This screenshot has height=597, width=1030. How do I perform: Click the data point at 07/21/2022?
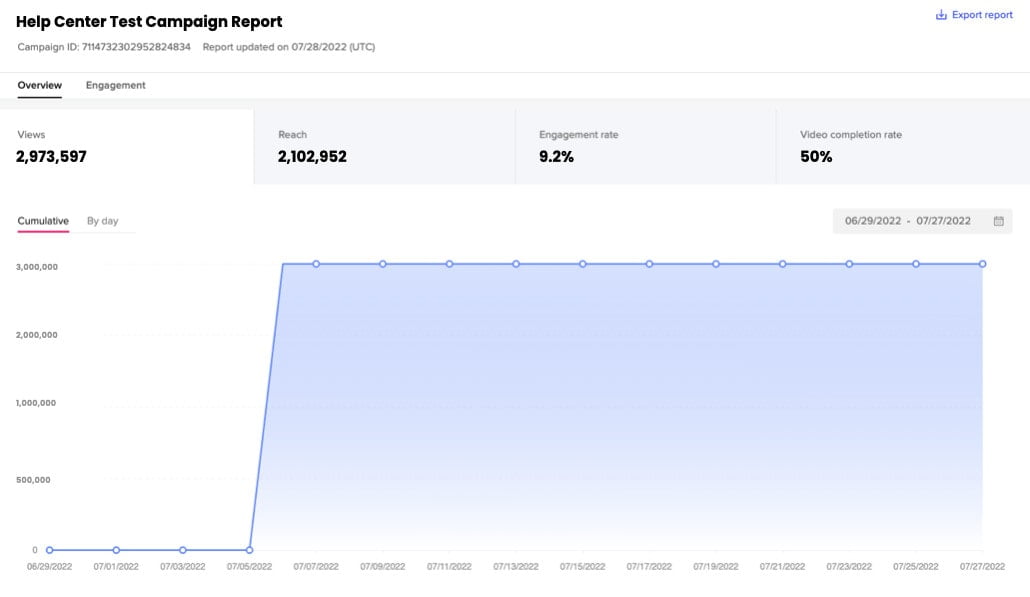click(x=782, y=264)
